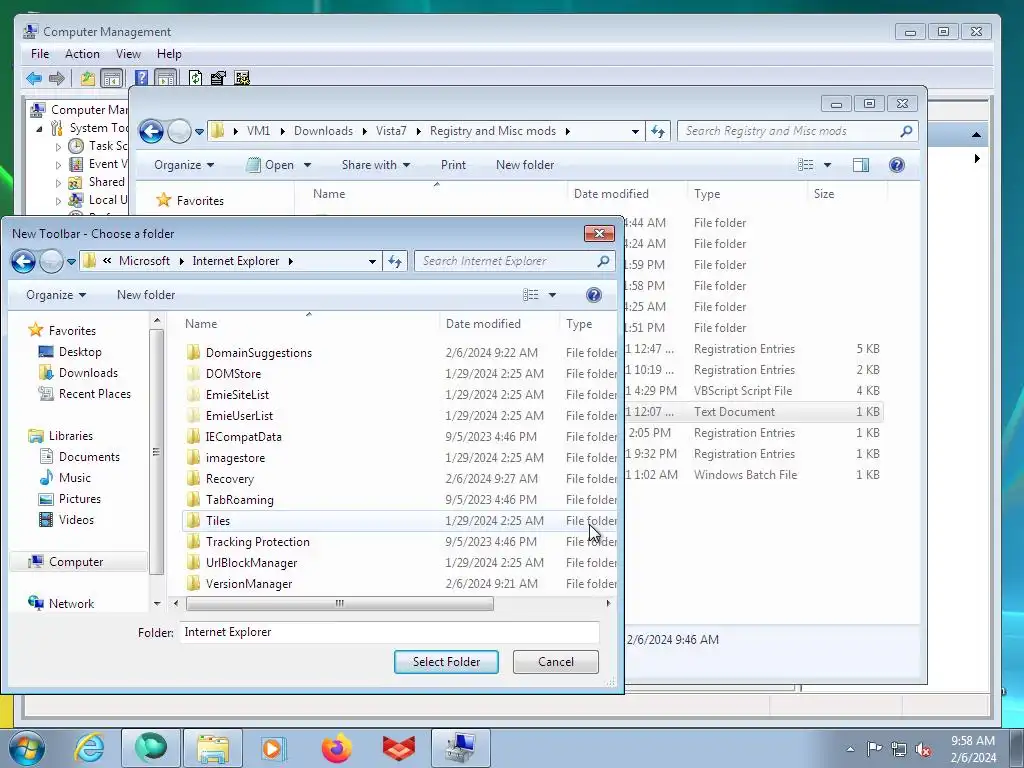Click Back arrow in Computer Management toolbar

tap(34, 78)
